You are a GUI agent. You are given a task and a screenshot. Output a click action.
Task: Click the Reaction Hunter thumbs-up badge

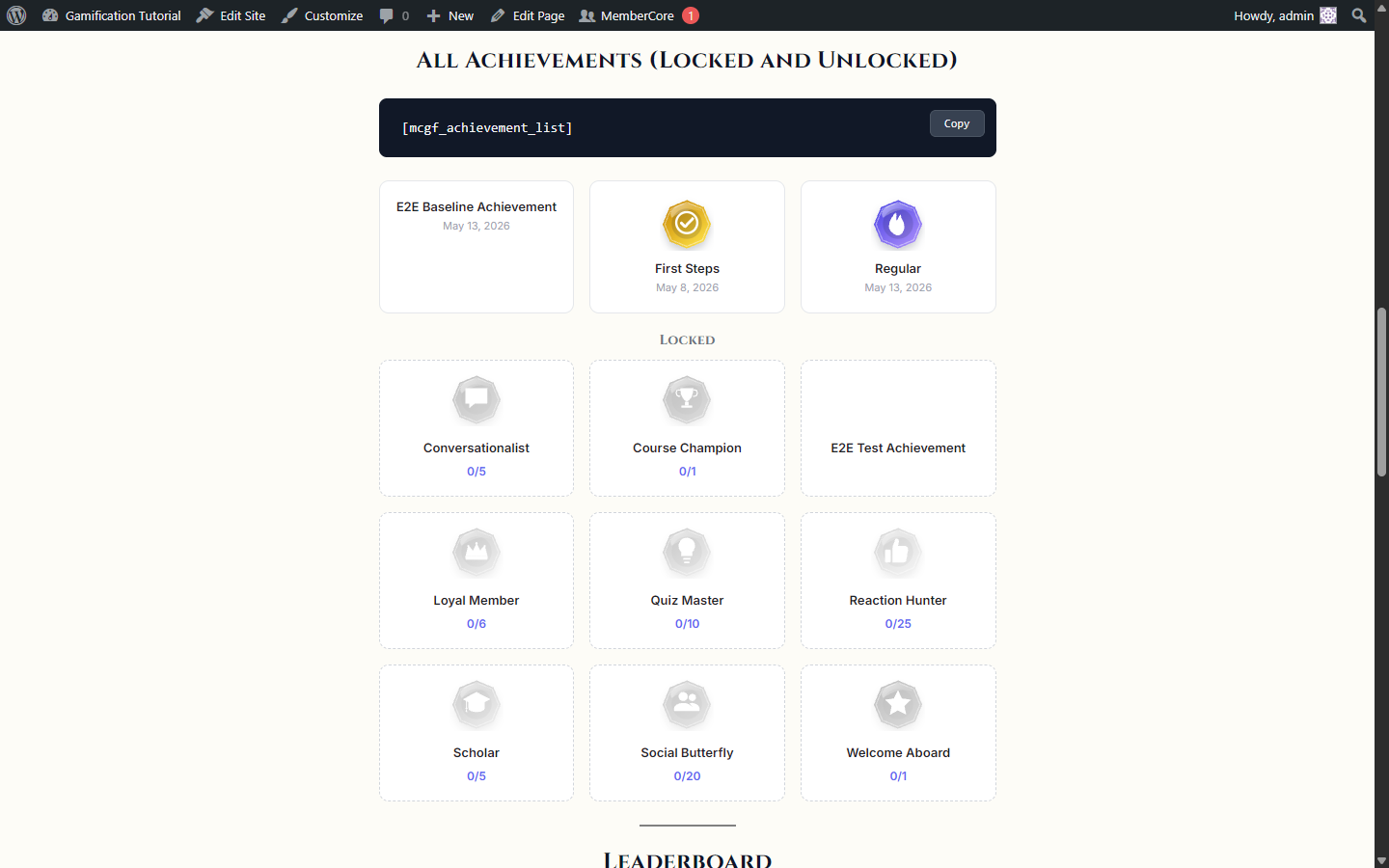[898, 552]
